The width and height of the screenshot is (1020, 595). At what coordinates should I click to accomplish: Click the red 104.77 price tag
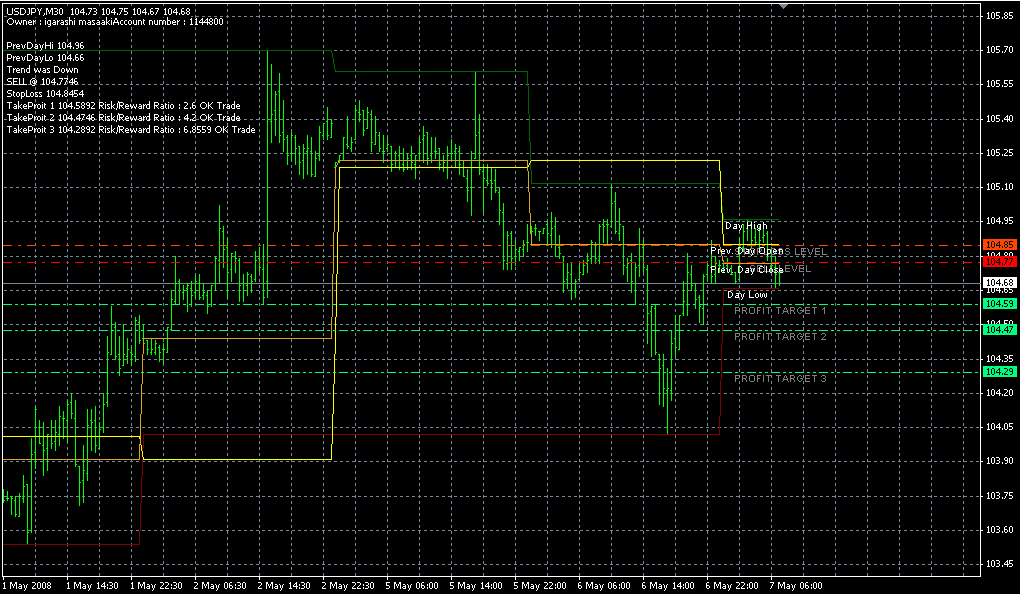pos(1000,262)
